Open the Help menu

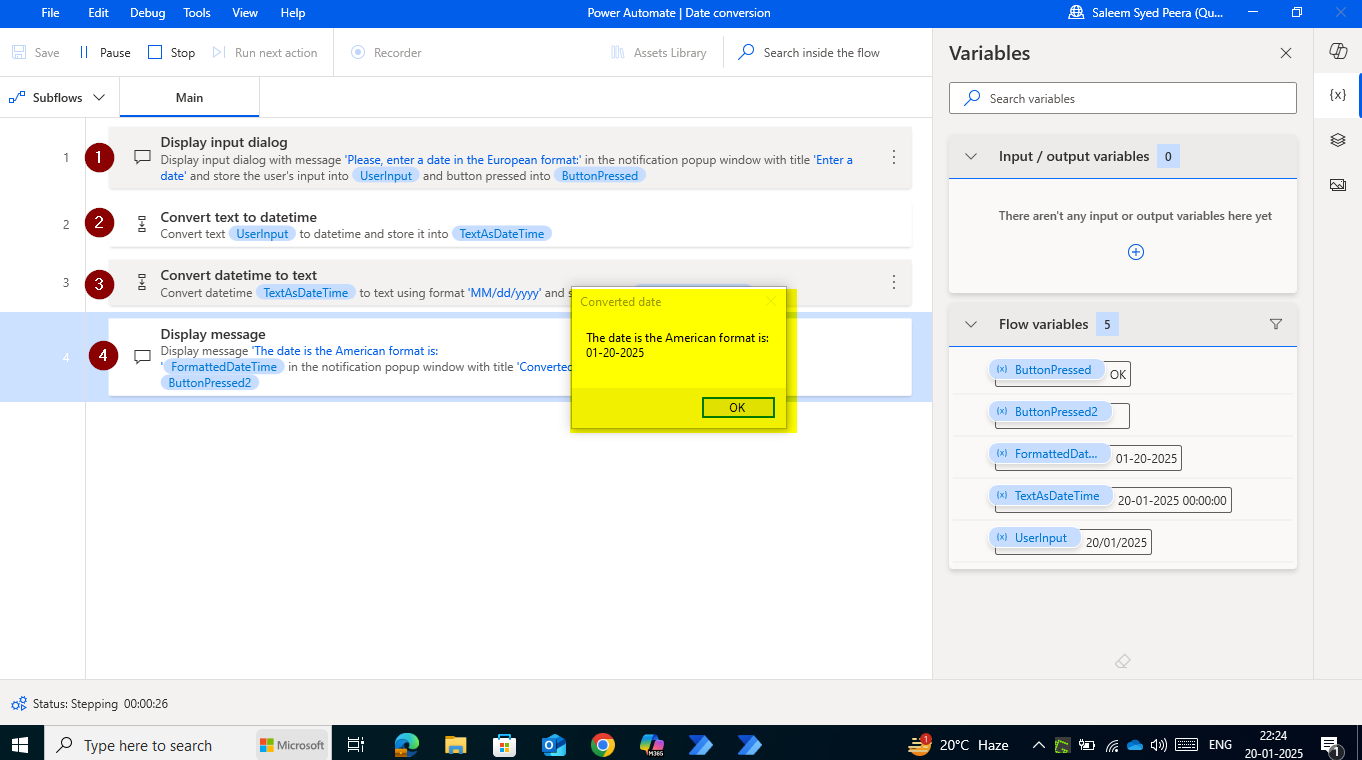coord(293,13)
